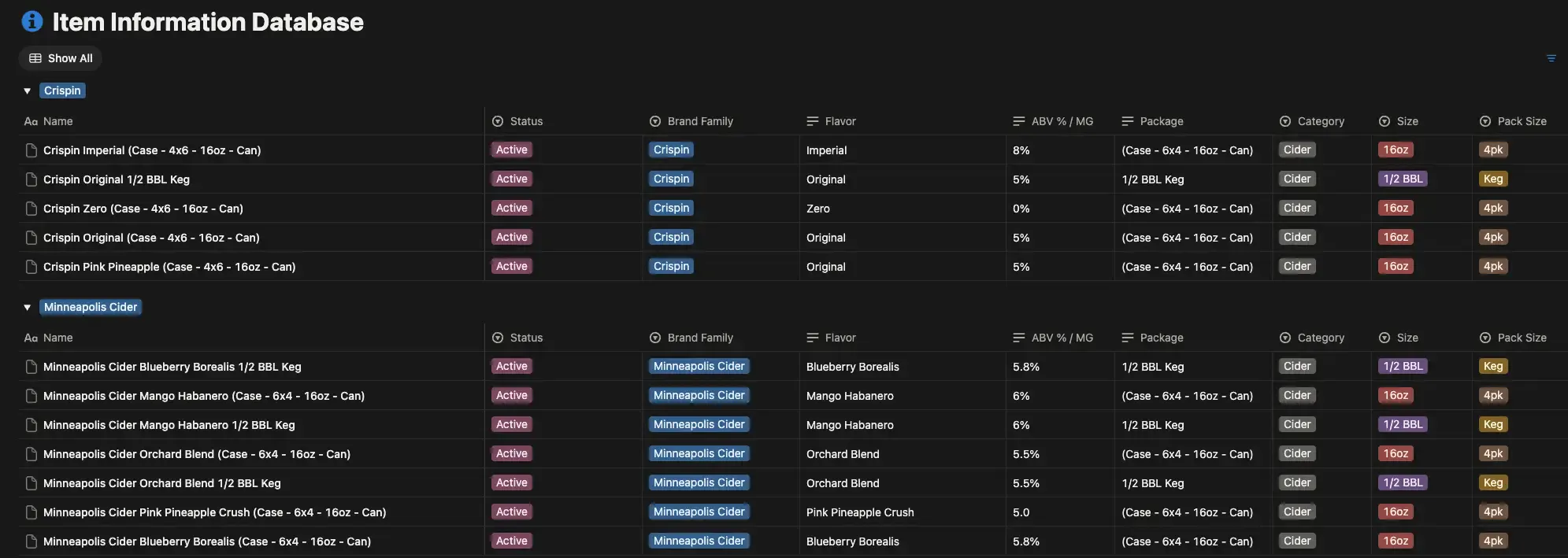The width and height of the screenshot is (1568, 558).
Task: Select Category column header in Crispin table
Action: pyautogui.click(x=1312, y=121)
